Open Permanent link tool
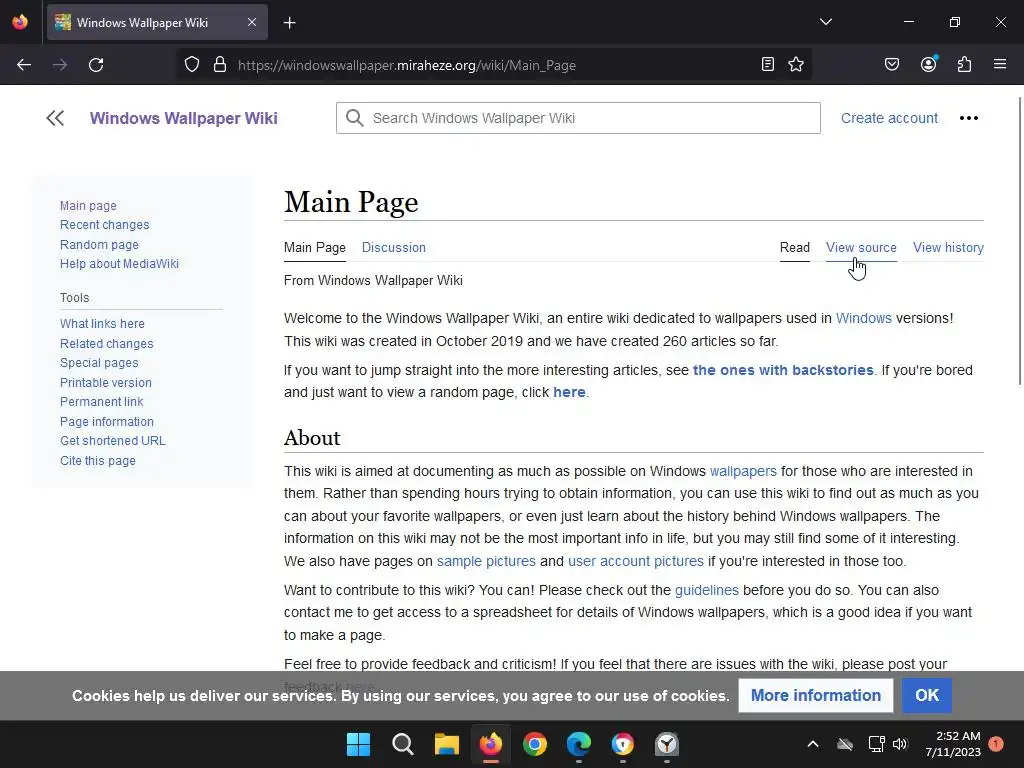 pyautogui.click(x=101, y=402)
